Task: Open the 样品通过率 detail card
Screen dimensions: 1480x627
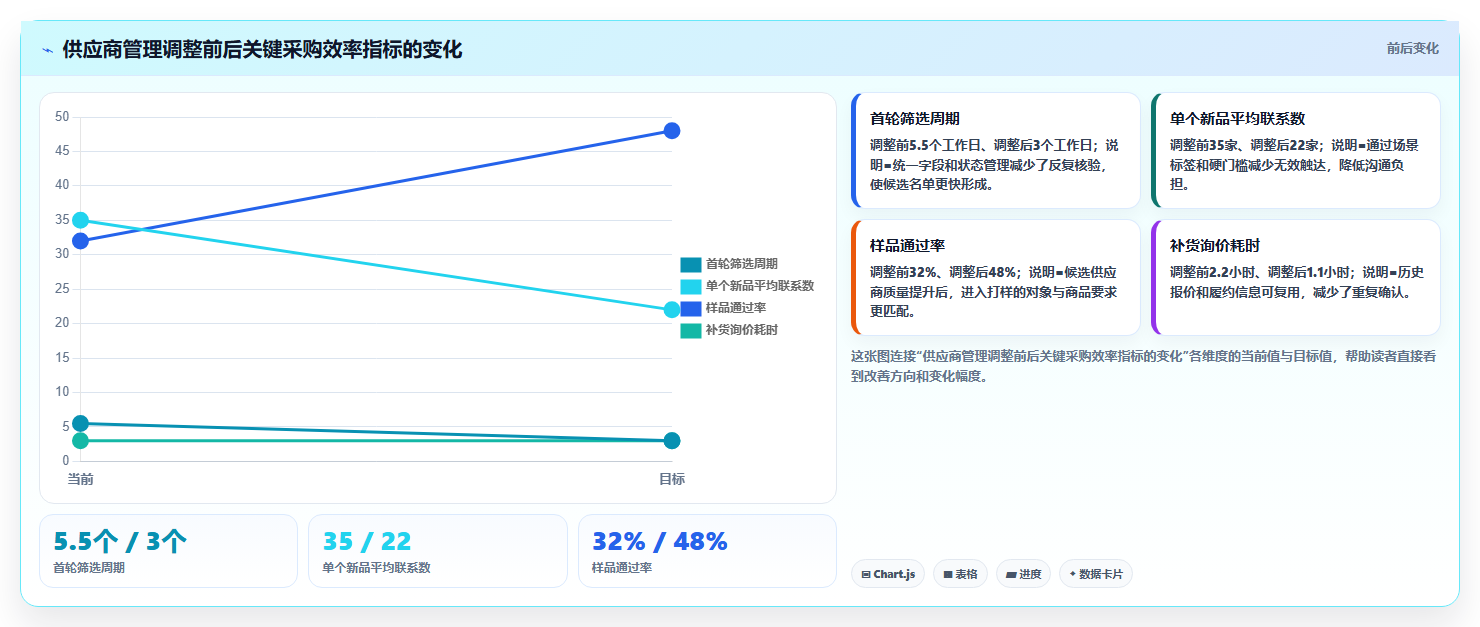Action: (995, 277)
